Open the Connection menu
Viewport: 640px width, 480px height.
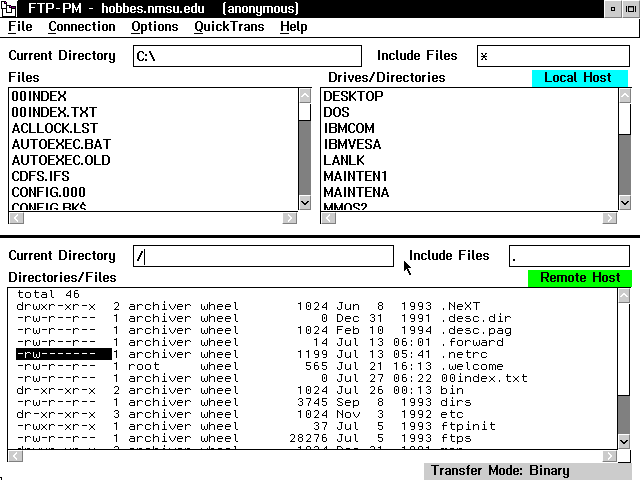82,27
